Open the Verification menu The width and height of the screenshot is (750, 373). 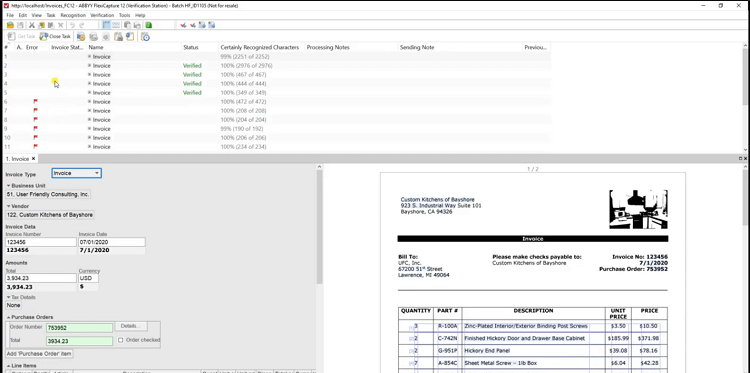point(102,15)
